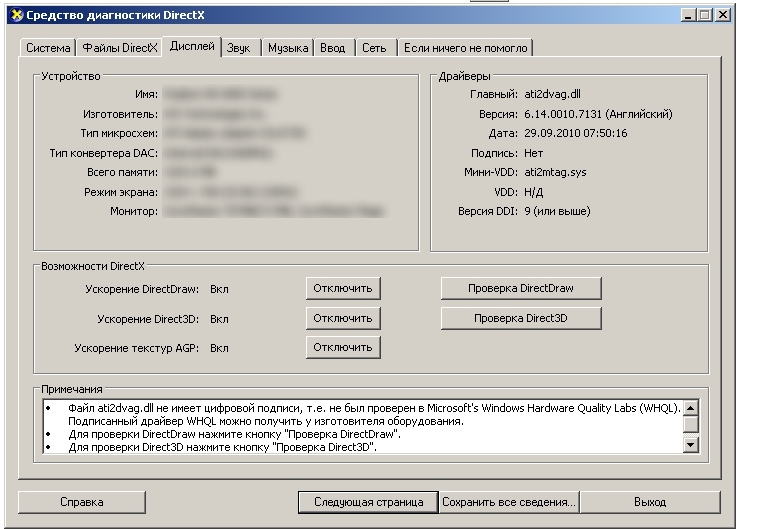Click Сохранить все сведения button
This screenshot has width=759, height=529.
click(509, 502)
